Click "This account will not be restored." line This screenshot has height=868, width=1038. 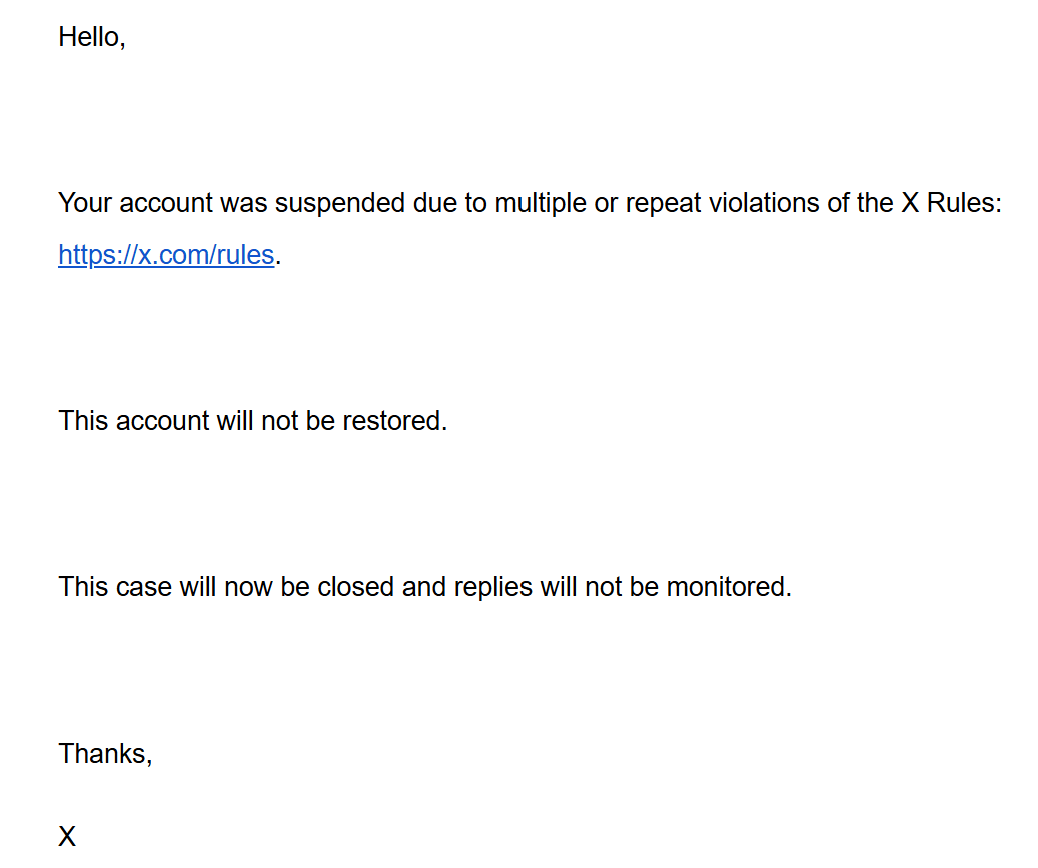tap(252, 420)
